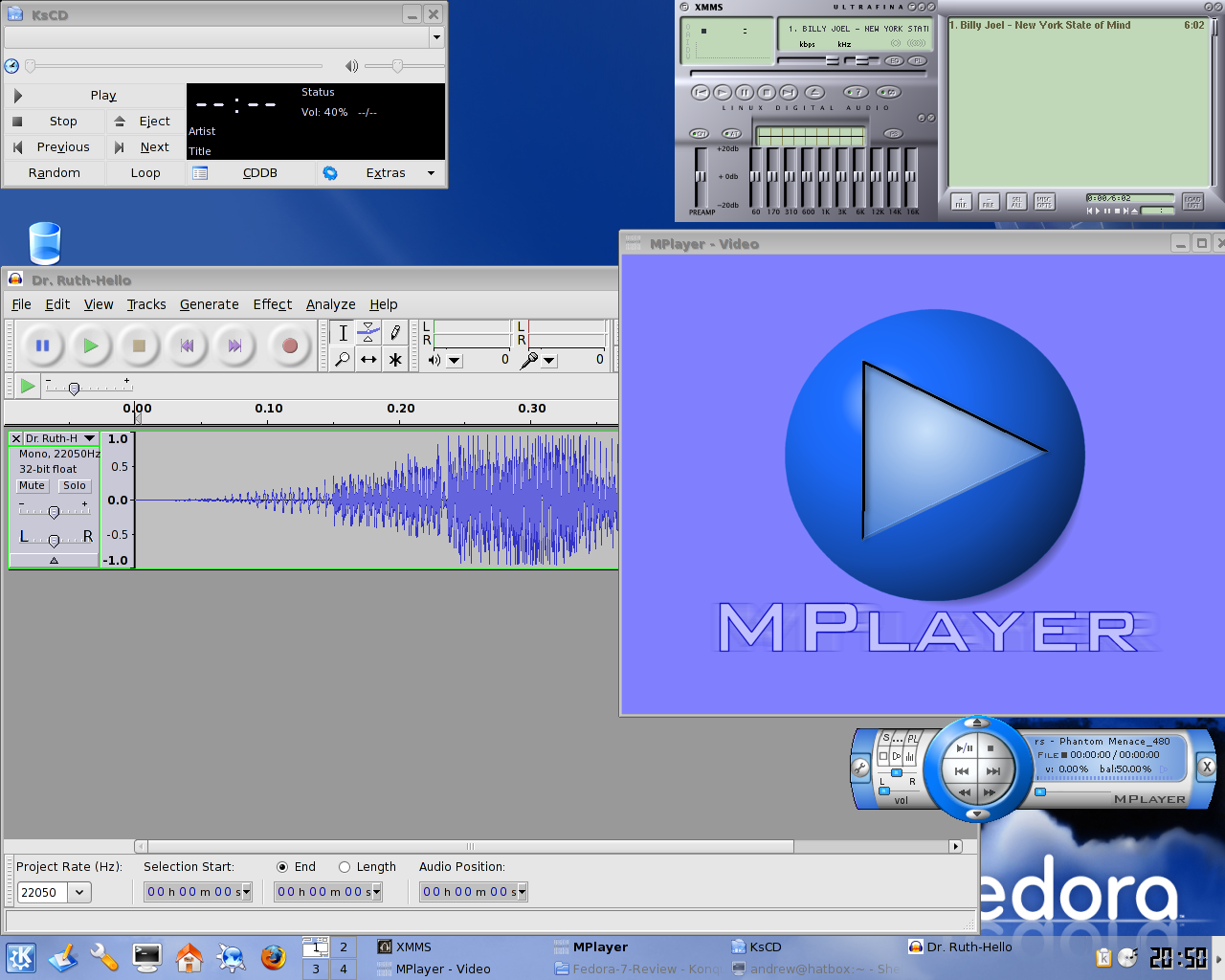The height and width of the screenshot is (980, 1225).
Task: Open the Audacity Effect menu
Action: [x=273, y=304]
